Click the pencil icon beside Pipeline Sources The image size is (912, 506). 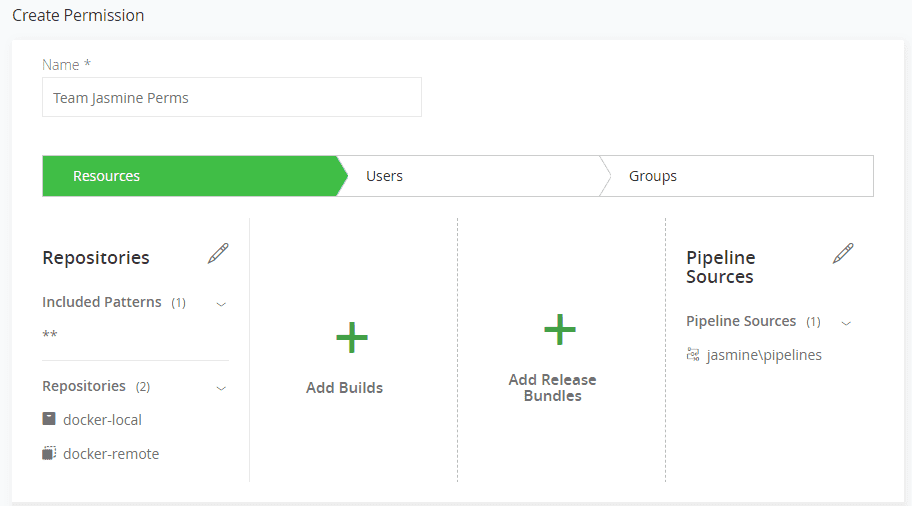point(843,254)
